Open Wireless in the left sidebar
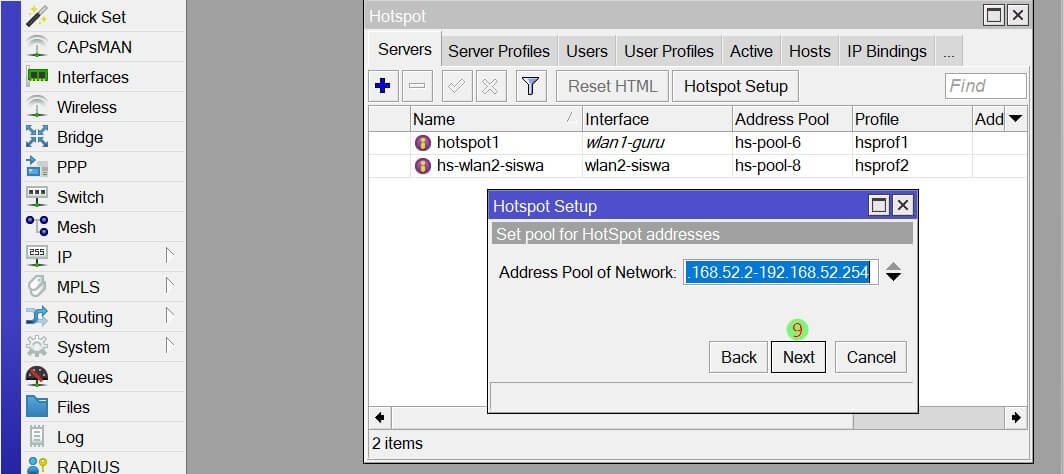This screenshot has width=1064, height=474. point(86,107)
